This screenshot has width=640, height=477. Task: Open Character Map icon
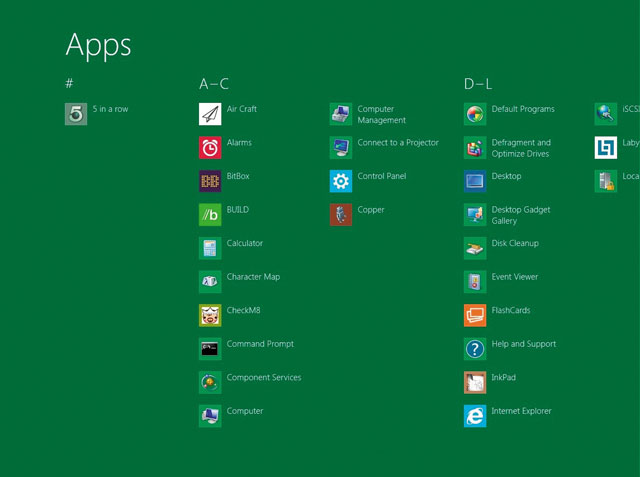(x=210, y=282)
